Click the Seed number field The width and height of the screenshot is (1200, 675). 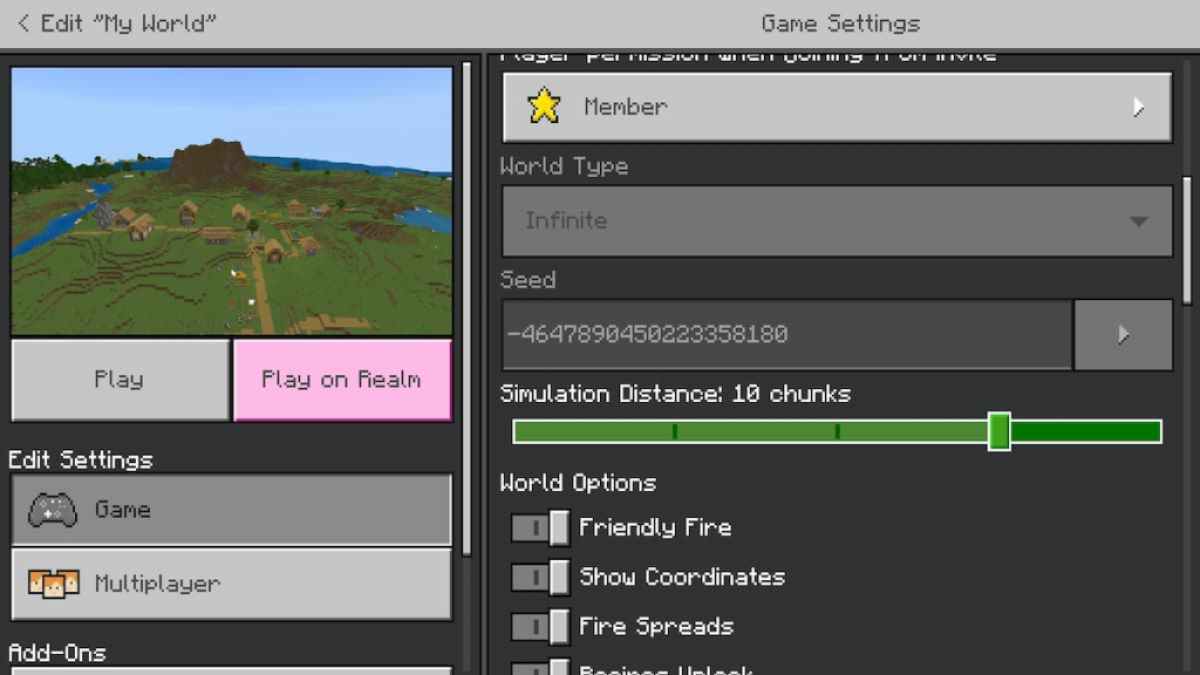click(787, 334)
